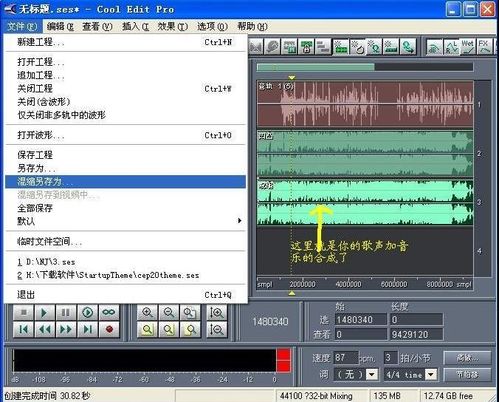Jump to the end of the session
The image size is (499, 402).
87,330
